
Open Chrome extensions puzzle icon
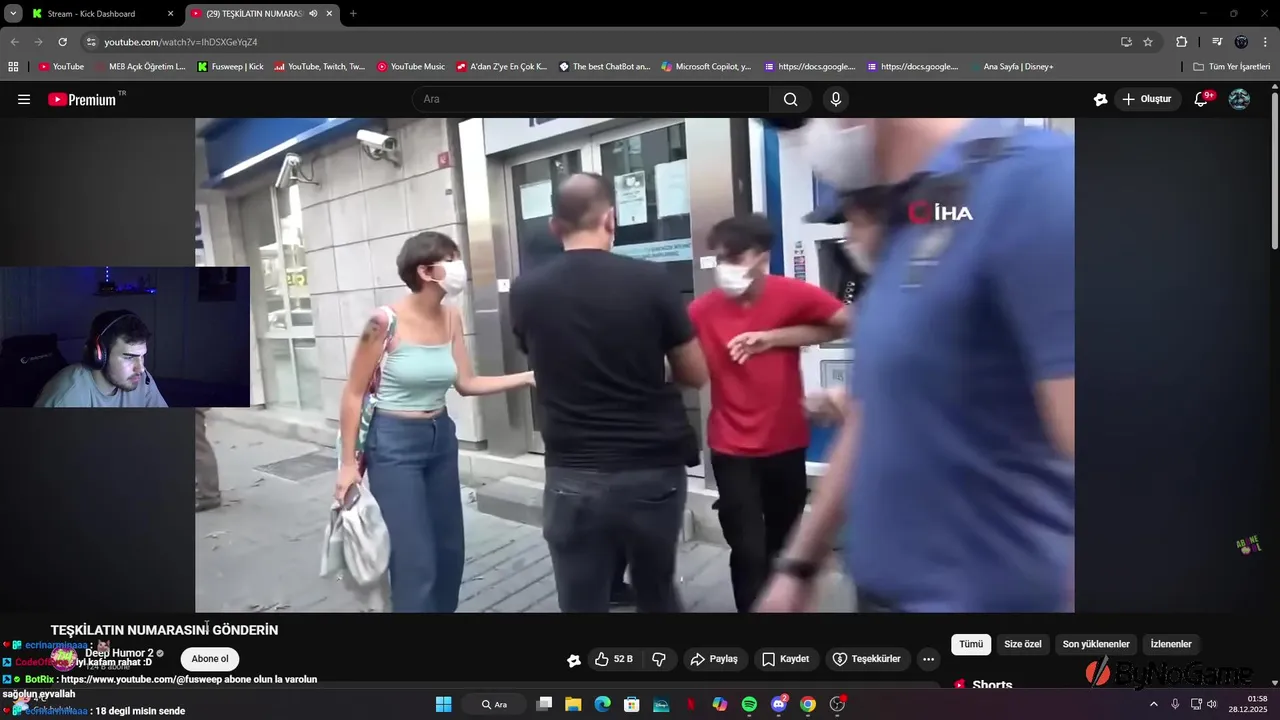tap(1181, 42)
